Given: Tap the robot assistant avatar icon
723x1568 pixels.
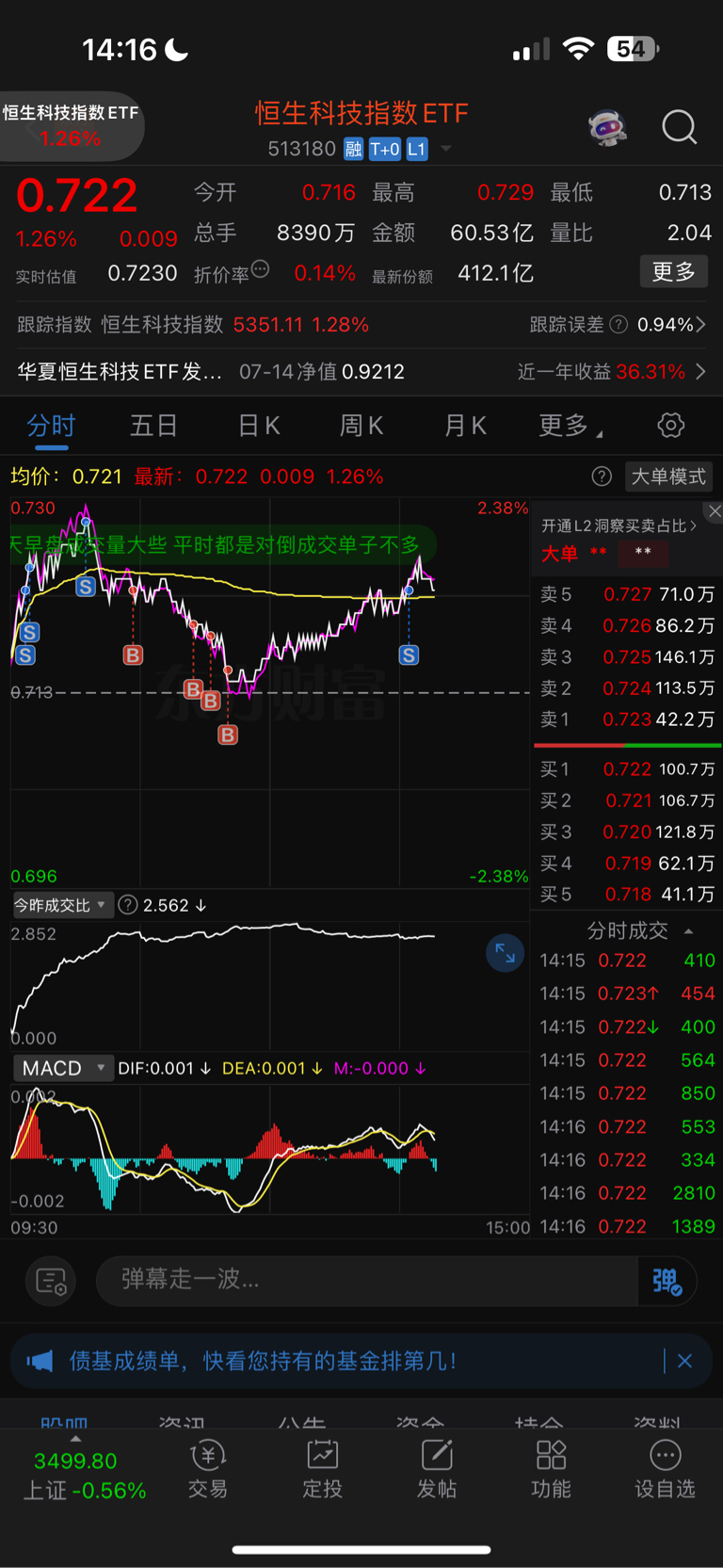Looking at the screenshot, I should coord(607,127).
